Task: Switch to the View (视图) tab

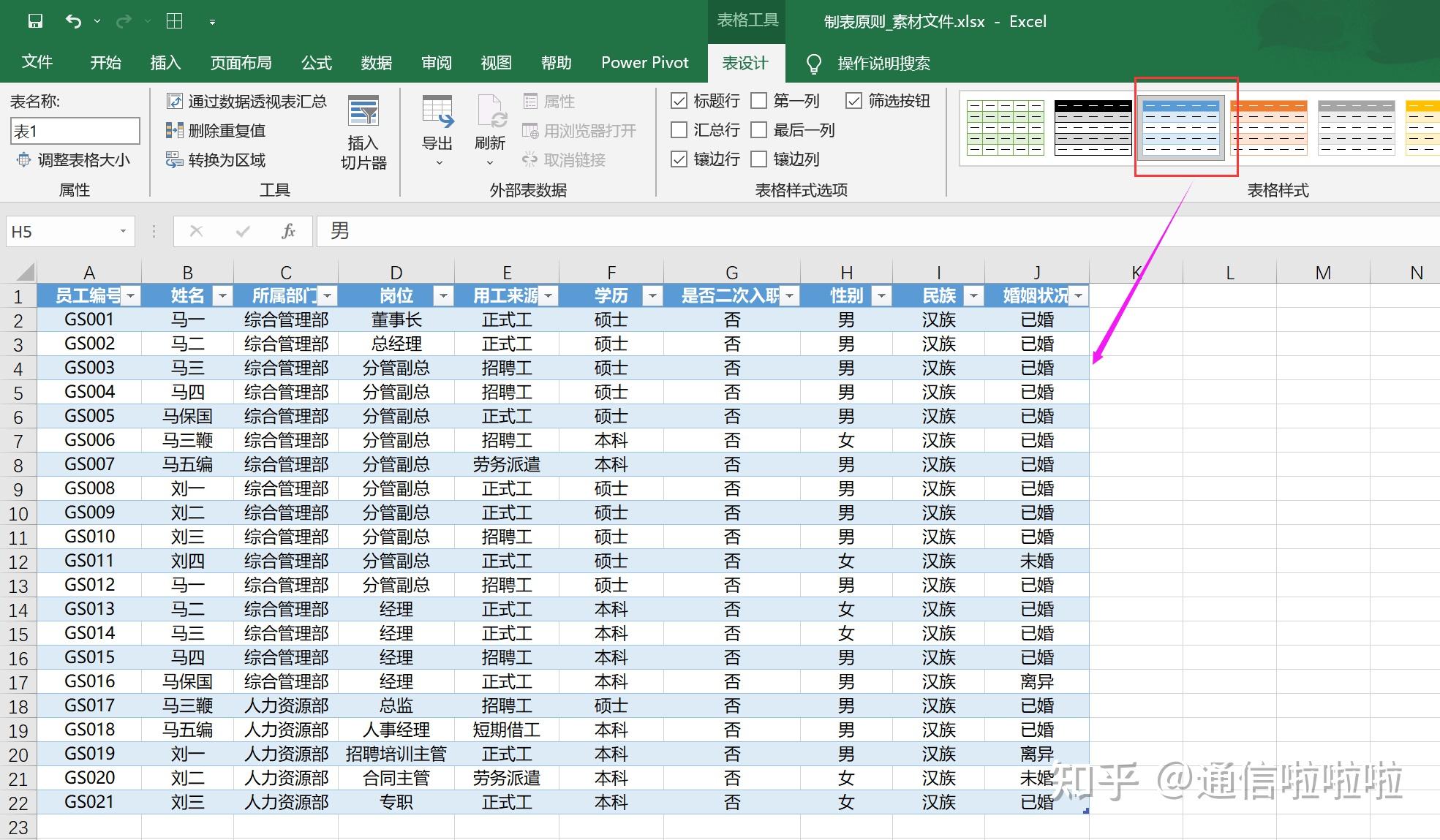Action: click(497, 63)
